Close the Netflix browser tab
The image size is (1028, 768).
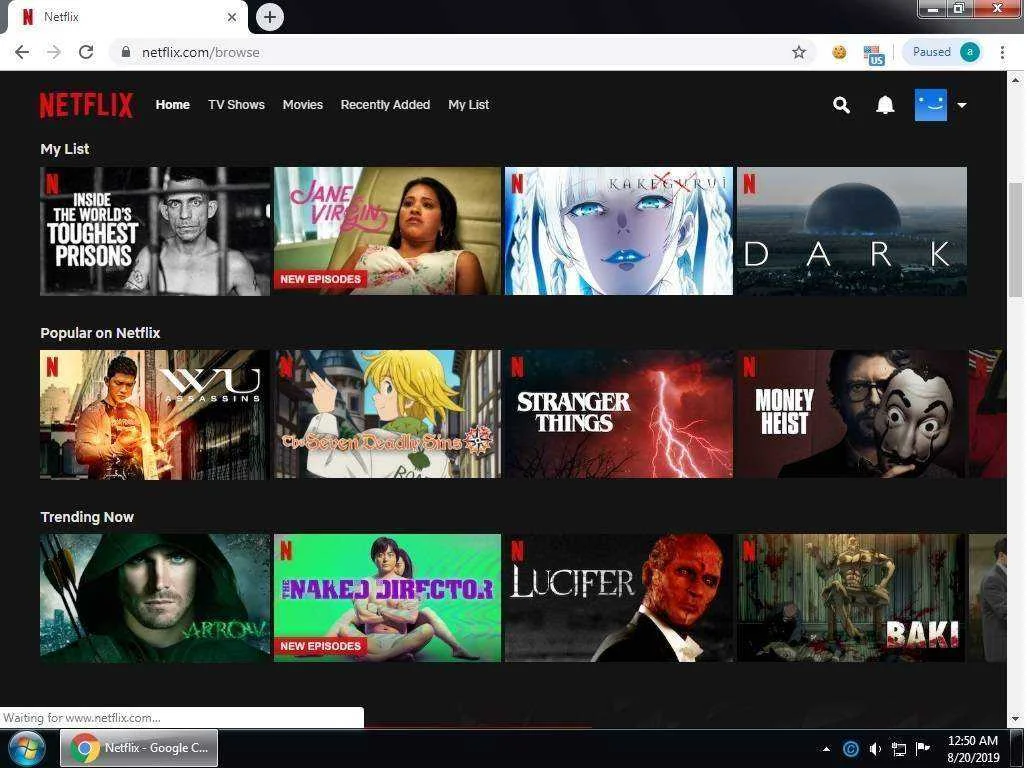[x=231, y=18]
